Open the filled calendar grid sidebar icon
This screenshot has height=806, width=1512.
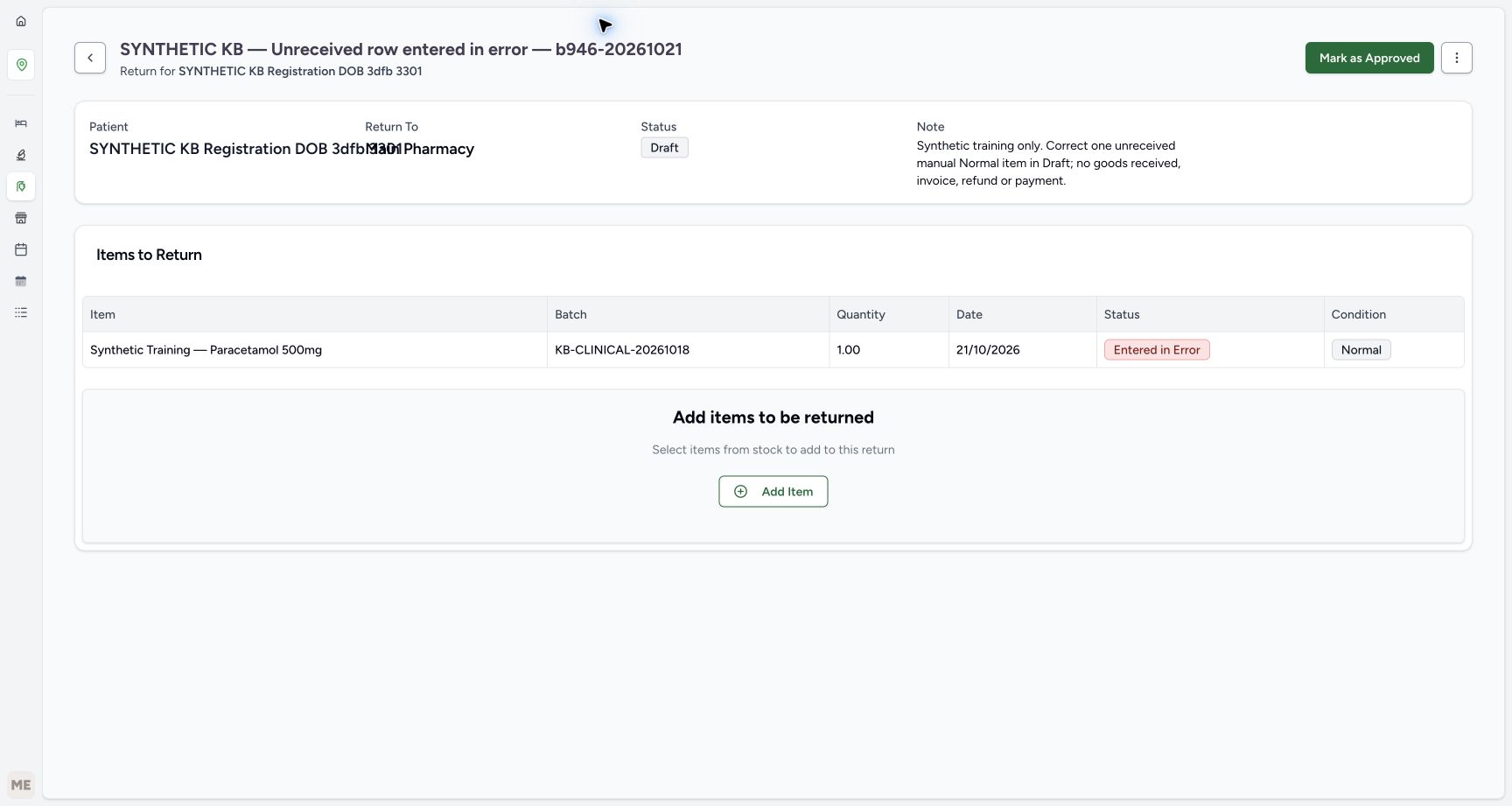click(21, 281)
